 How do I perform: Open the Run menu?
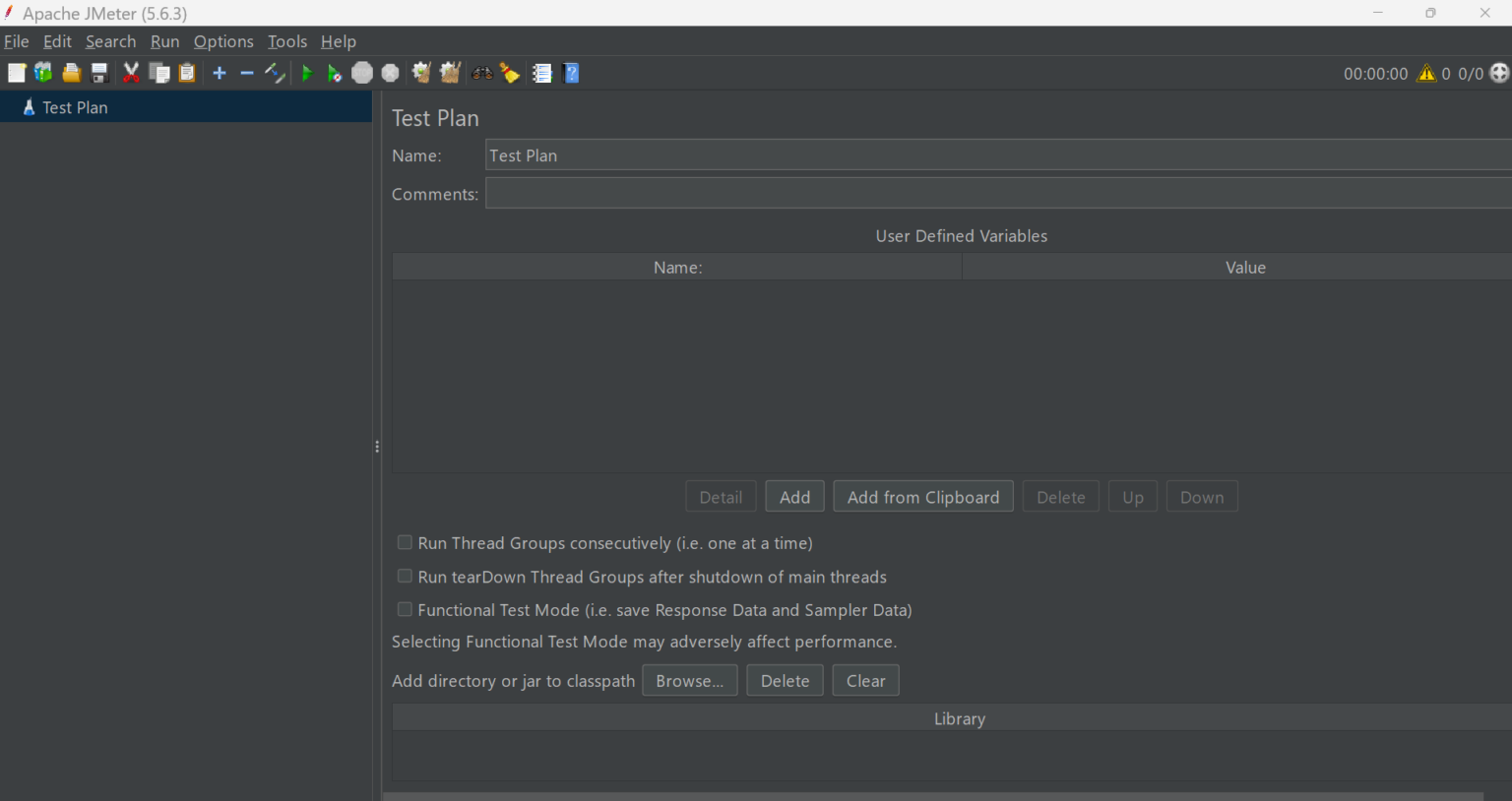pyautogui.click(x=164, y=41)
